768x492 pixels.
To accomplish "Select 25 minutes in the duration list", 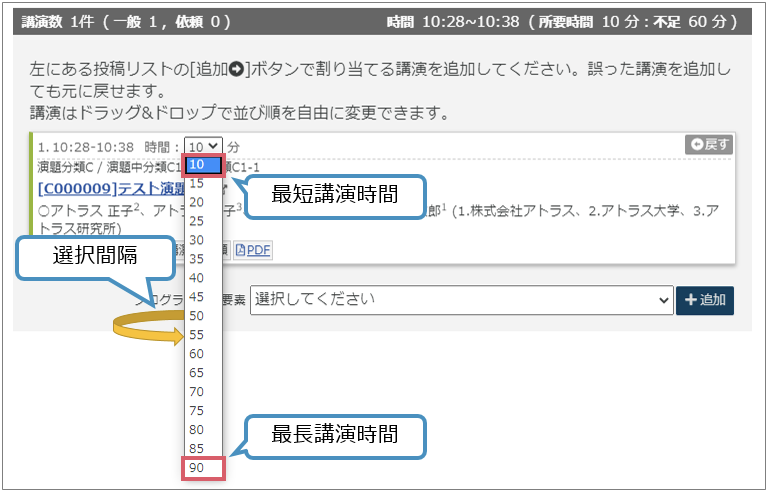I will [x=203, y=221].
